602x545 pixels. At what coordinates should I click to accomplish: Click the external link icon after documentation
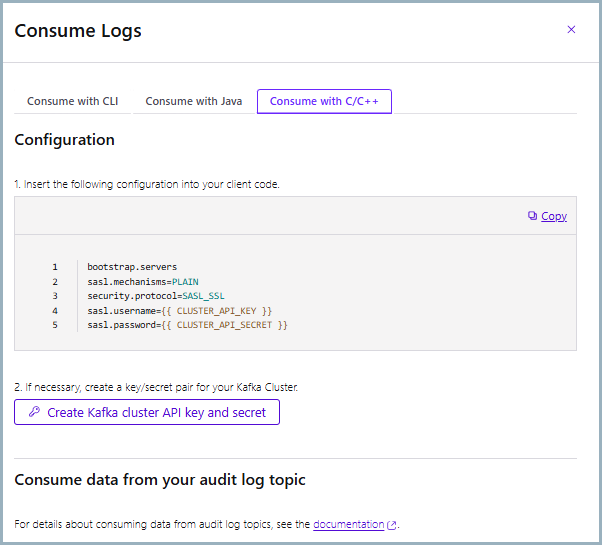coord(391,525)
